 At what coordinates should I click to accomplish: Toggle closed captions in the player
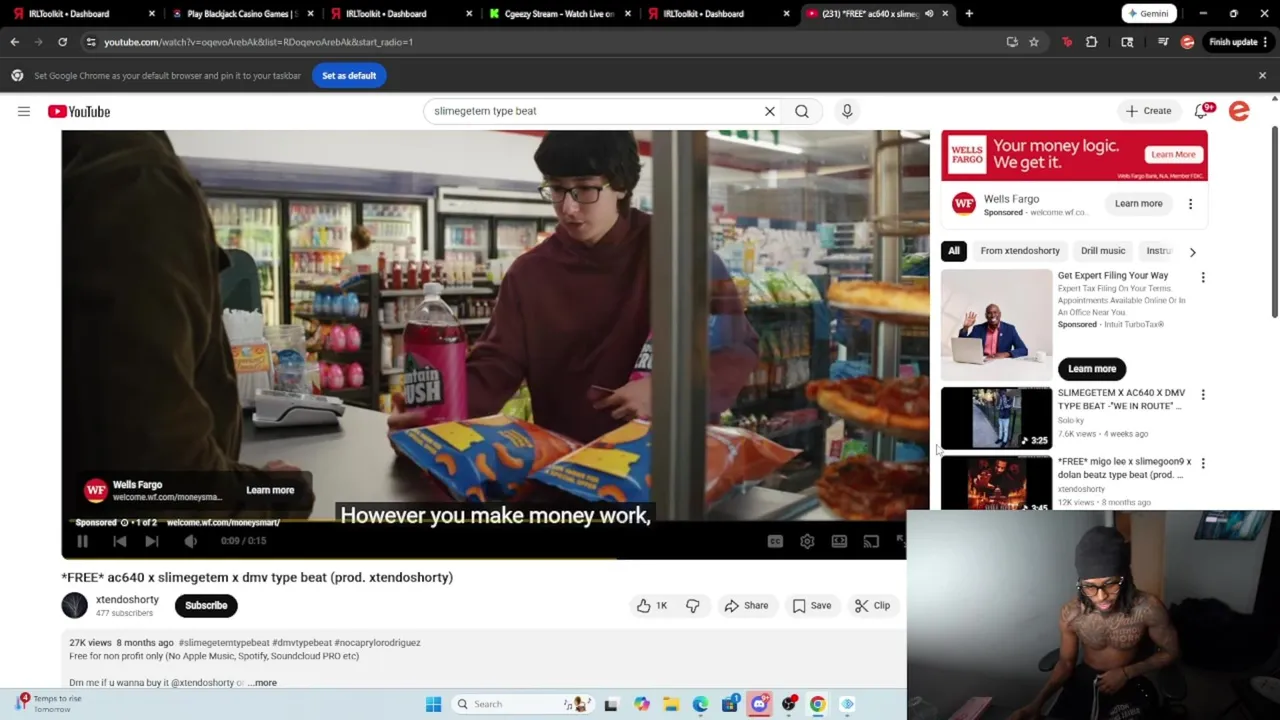(x=775, y=541)
